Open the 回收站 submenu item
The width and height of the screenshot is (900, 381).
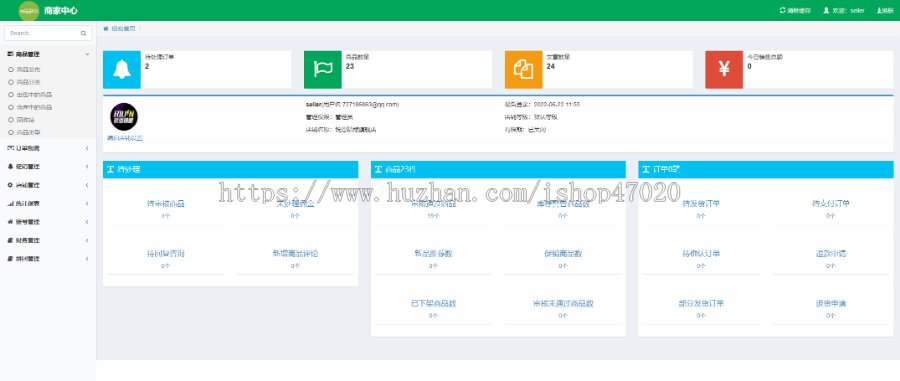25,119
